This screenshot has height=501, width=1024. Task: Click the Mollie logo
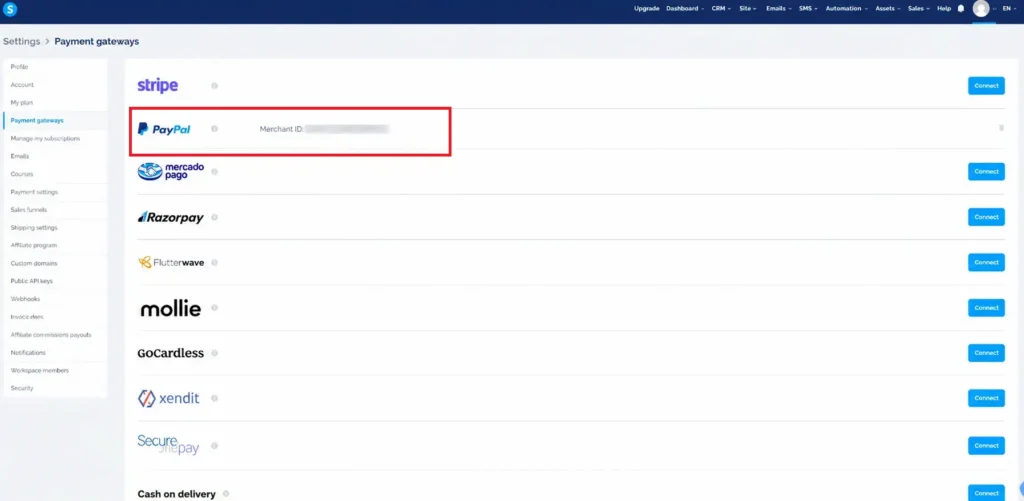[x=170, y=308]
